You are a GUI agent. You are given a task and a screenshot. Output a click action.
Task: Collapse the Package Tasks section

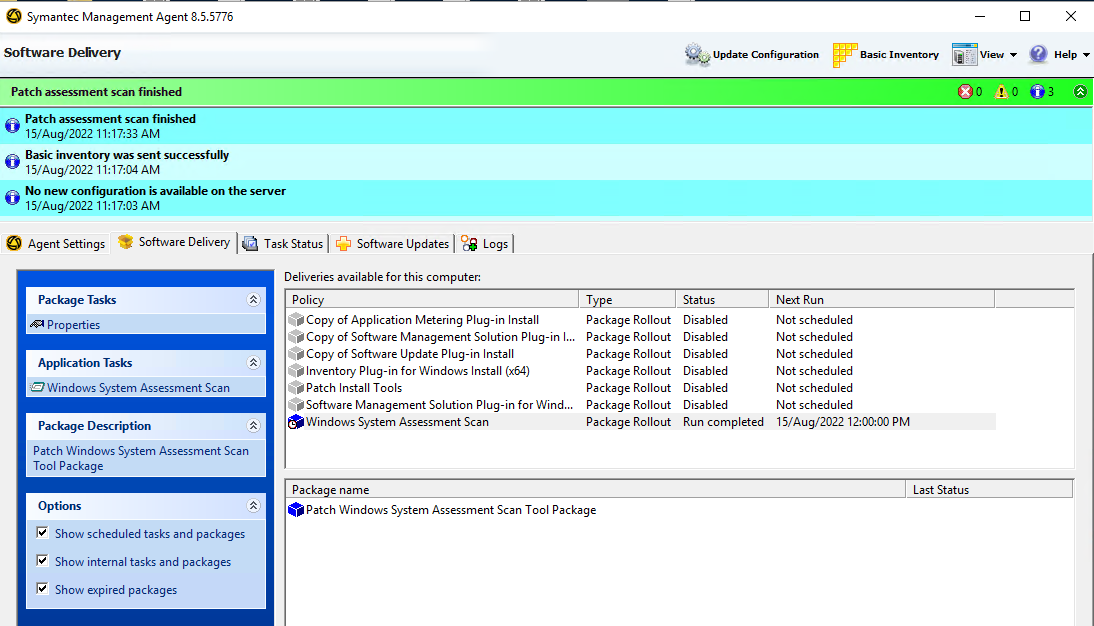[253, 299]
